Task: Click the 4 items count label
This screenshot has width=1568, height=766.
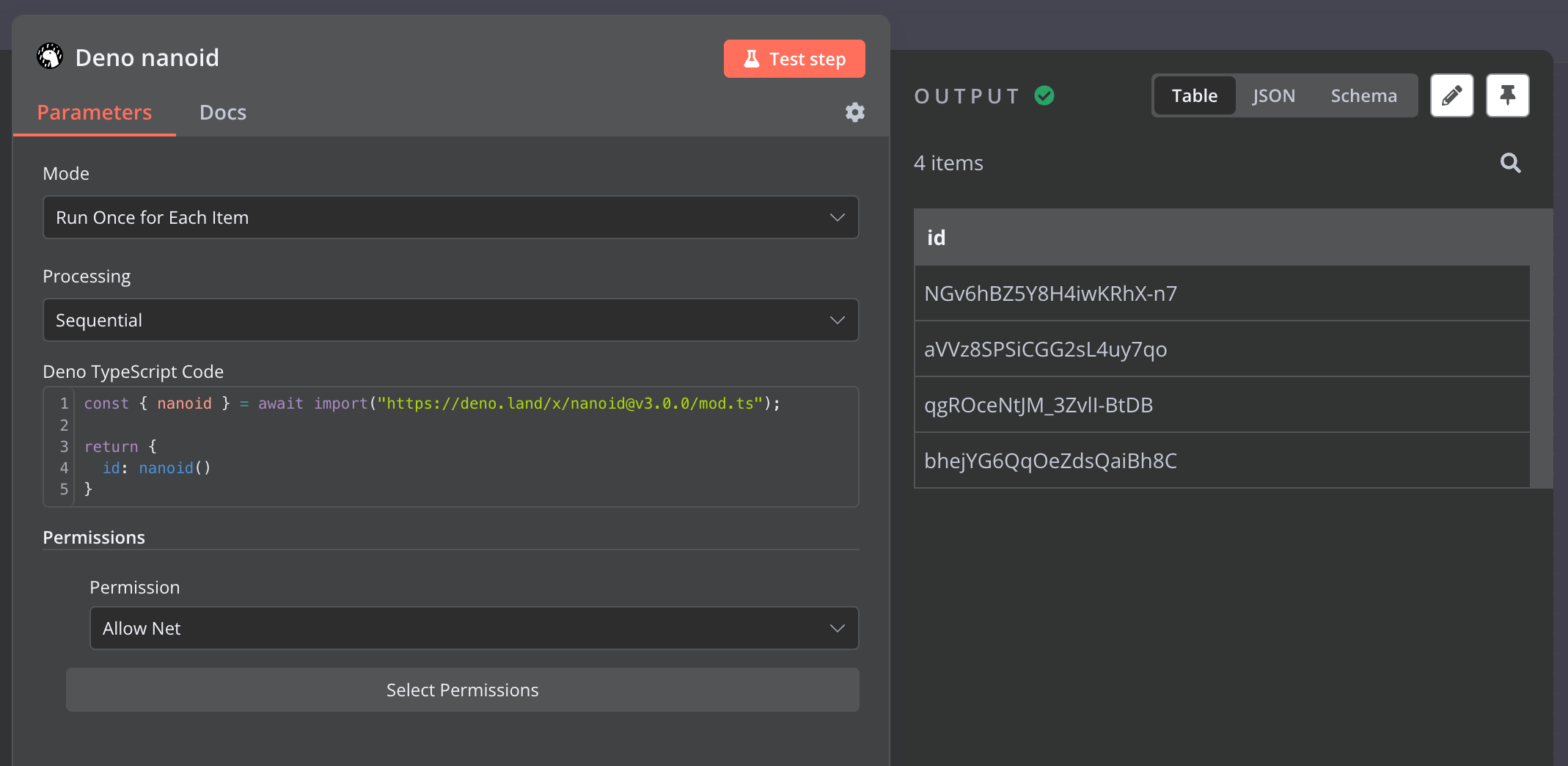Action: click(948, 163)
